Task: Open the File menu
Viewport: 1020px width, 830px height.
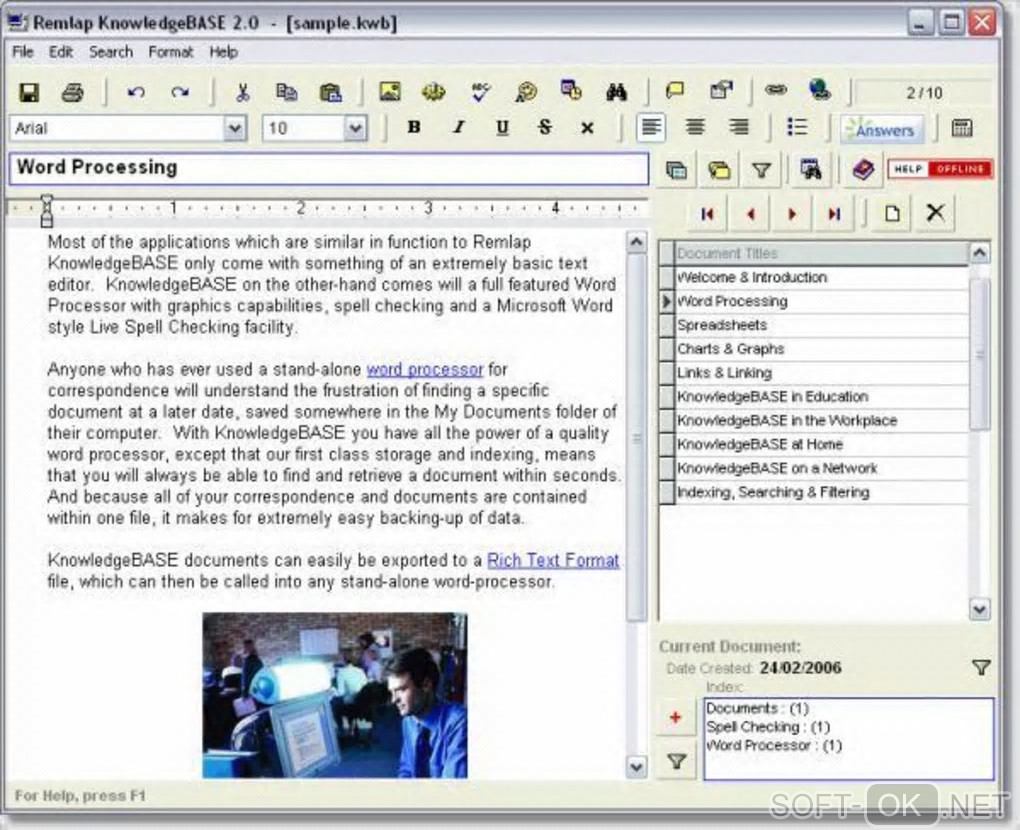Action: pyautogui.click(x=23, y=52)
